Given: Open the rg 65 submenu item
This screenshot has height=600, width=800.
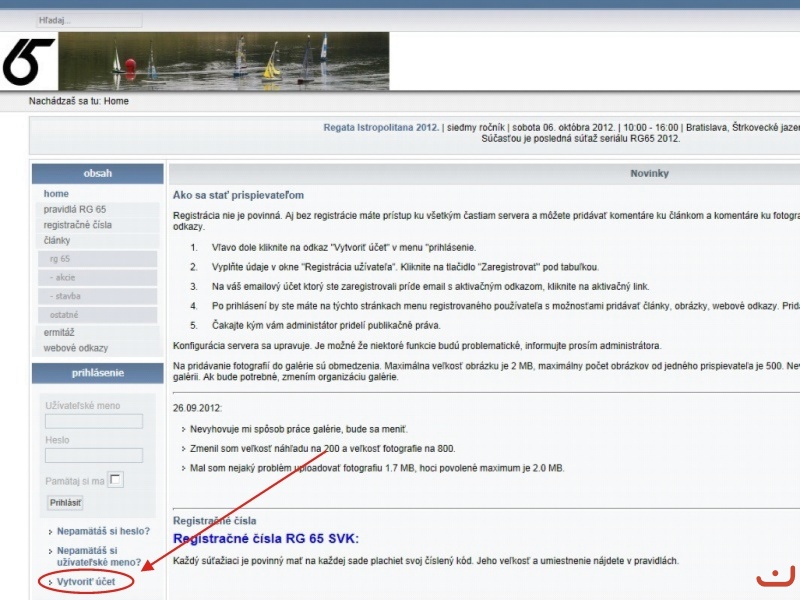Looking at the screenshot, I should [x=60, y=258].
